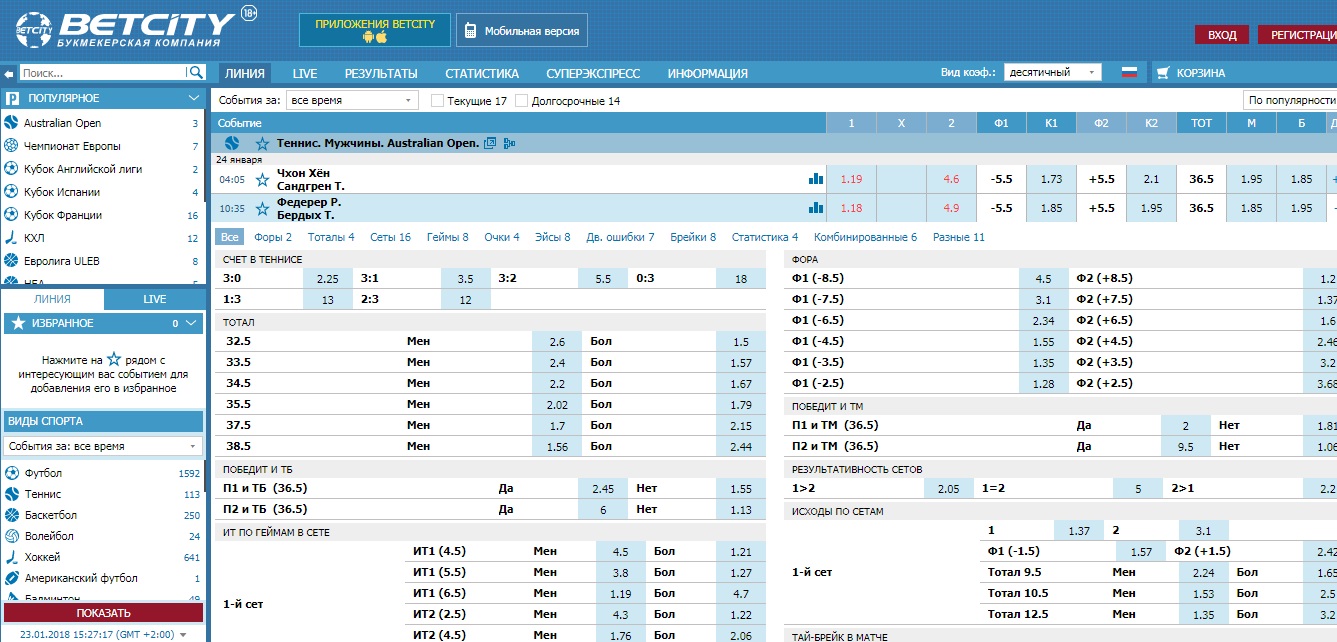Open tournament in new window icon

[490, 143]
